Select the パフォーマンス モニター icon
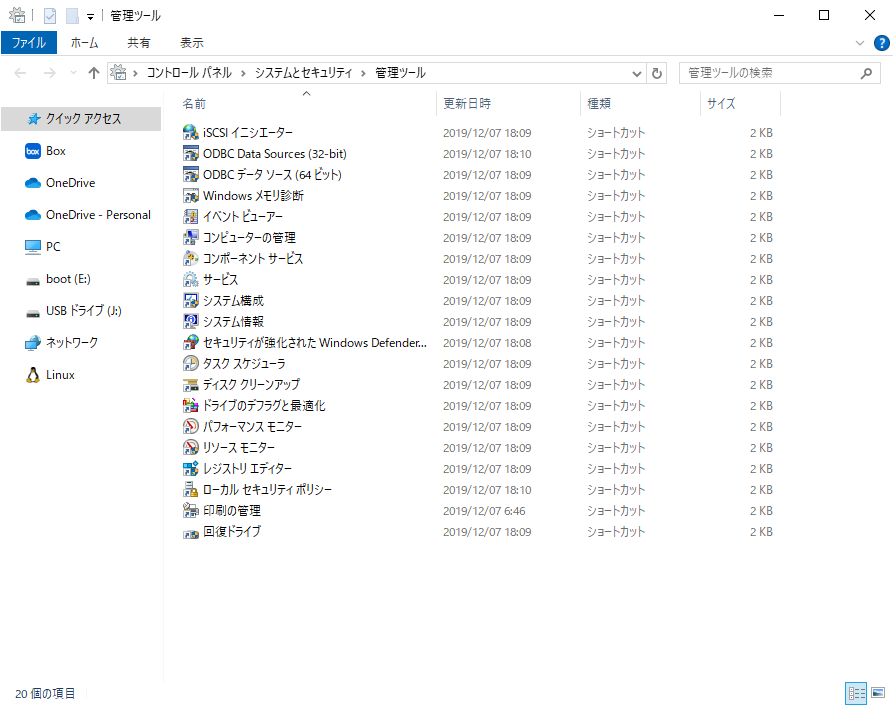This screenshot has width=894, height=706. point(190,427)
